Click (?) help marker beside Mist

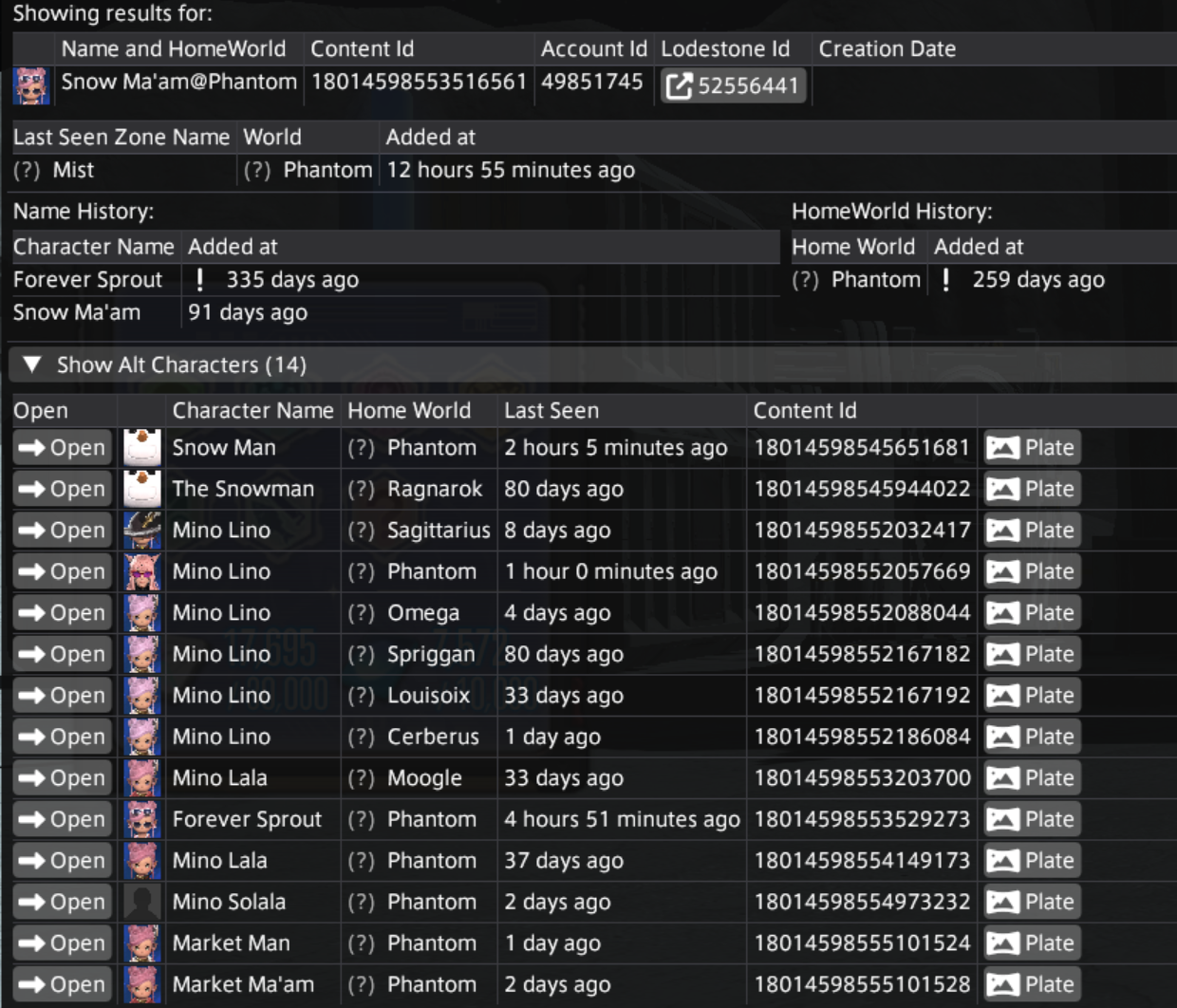click(x=27, y=170)
